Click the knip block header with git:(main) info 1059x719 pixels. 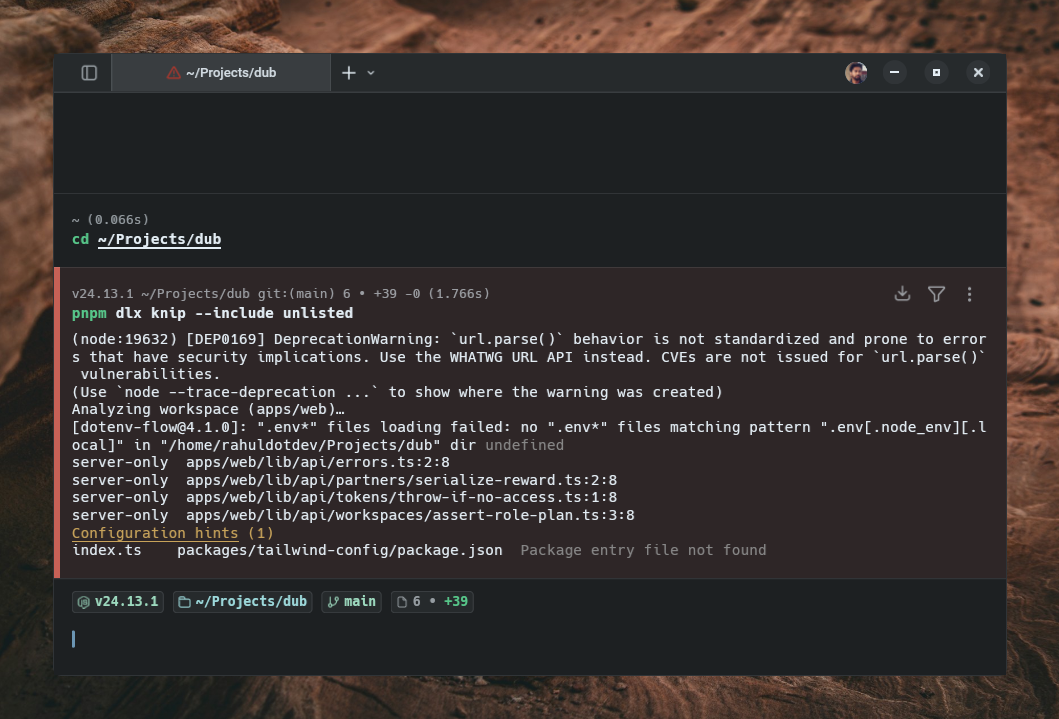pos(281,294)
